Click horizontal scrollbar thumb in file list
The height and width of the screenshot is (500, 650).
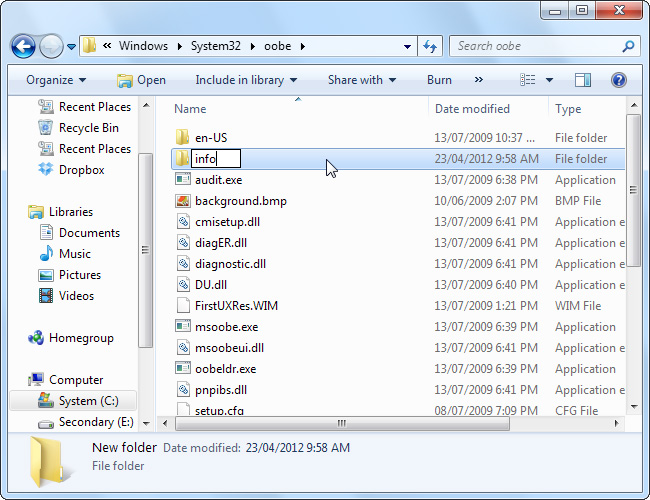(x=342, y=423)
